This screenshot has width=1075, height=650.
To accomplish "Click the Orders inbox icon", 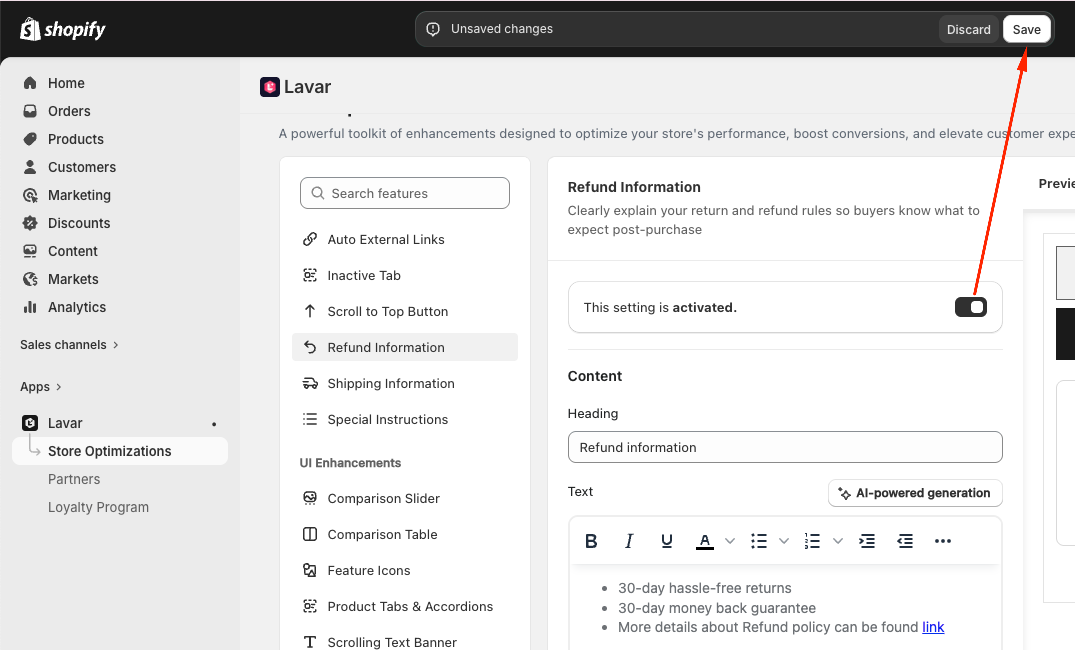I will [x=29, y=111].
